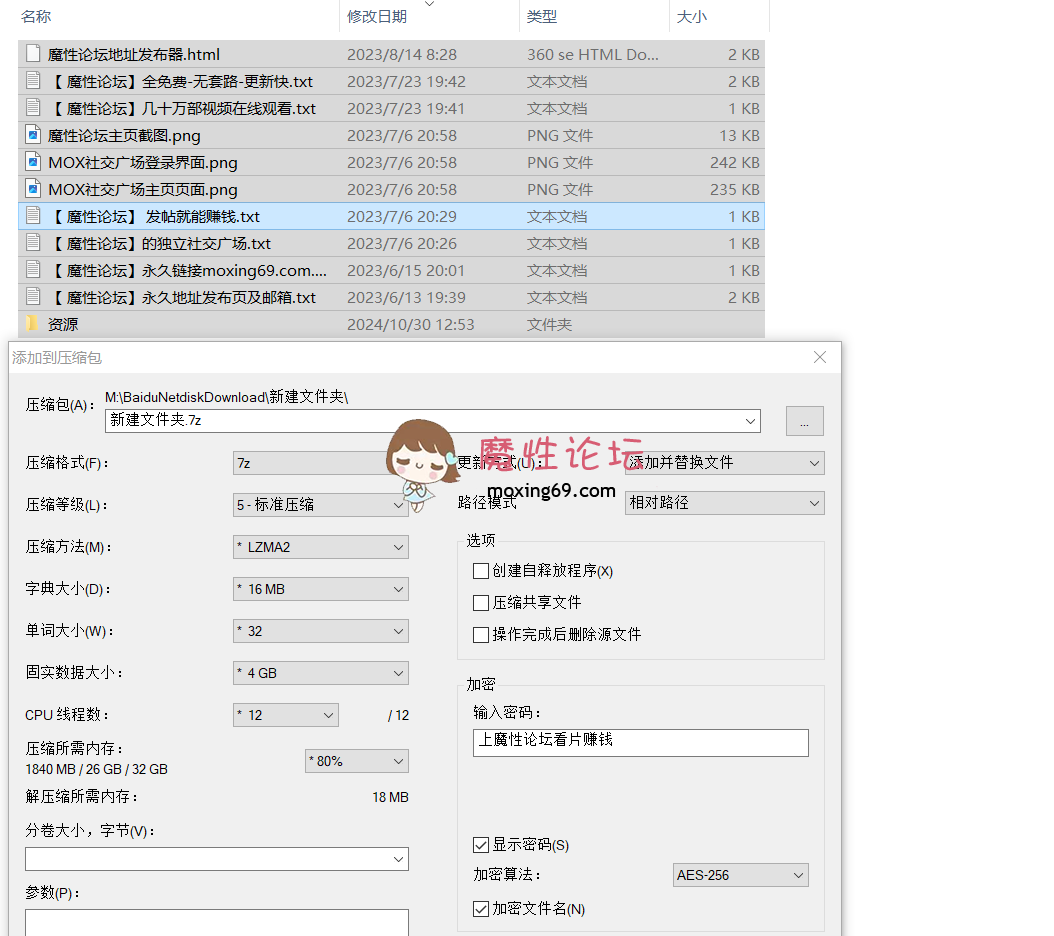Click text file icon of 发帖就能赚钱.txt
1054x936 pixels.
pos(31,216)
